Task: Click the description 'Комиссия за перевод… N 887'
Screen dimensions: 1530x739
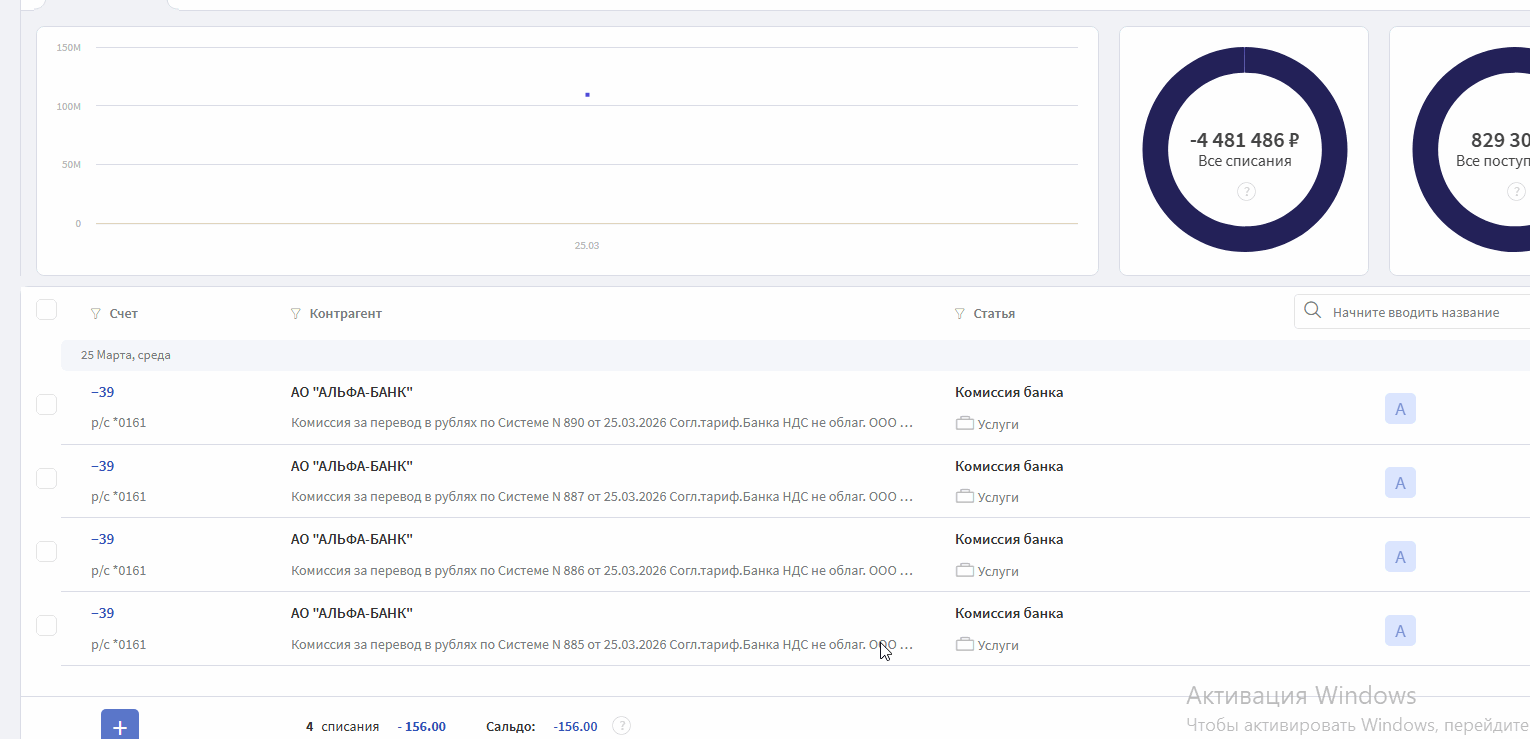Action: [x=602, y=497]
